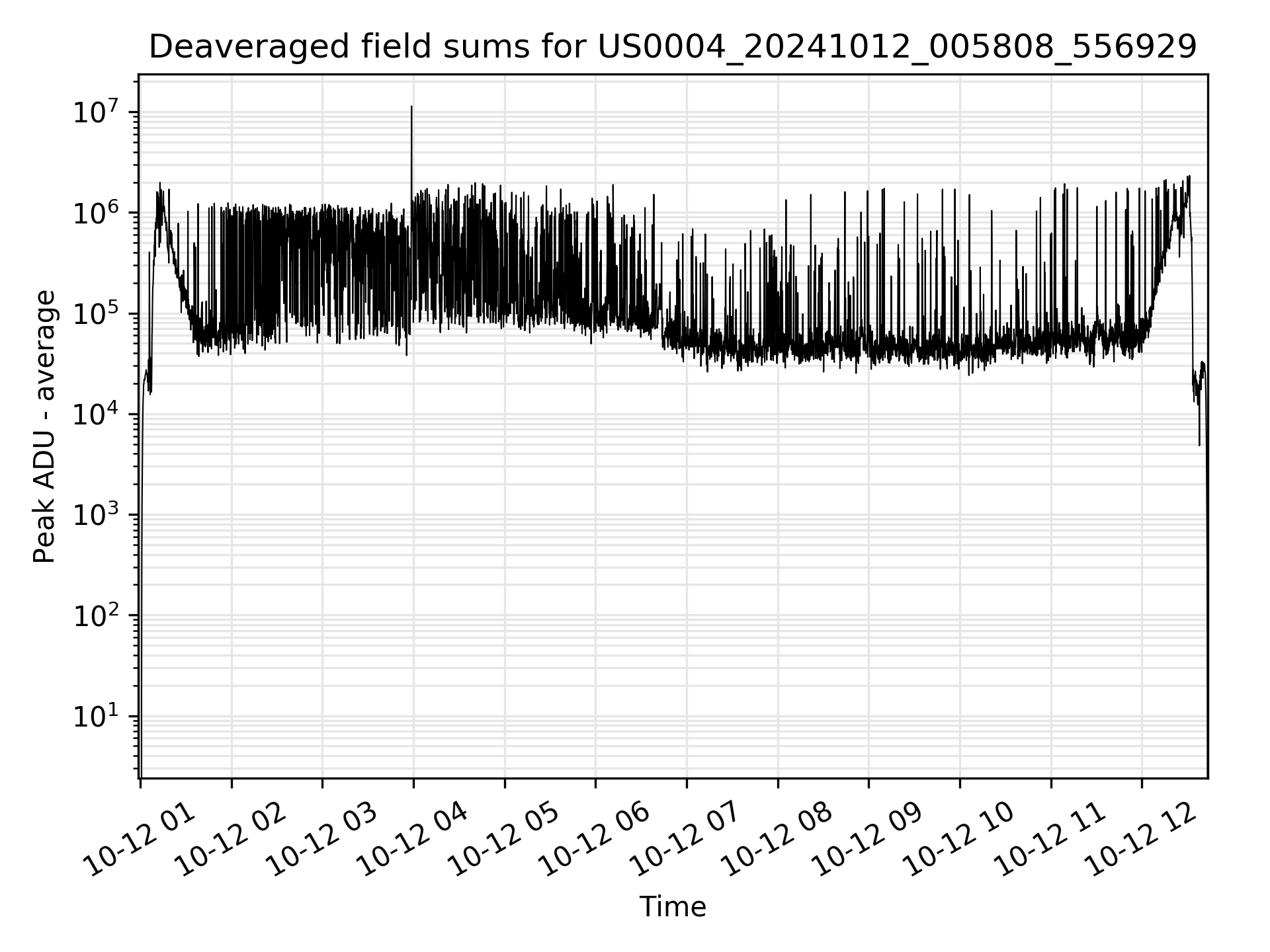Viewport: 1270px width, 952px height.
Task: Click the y-axis tick label 10^7
Action: 96,111
